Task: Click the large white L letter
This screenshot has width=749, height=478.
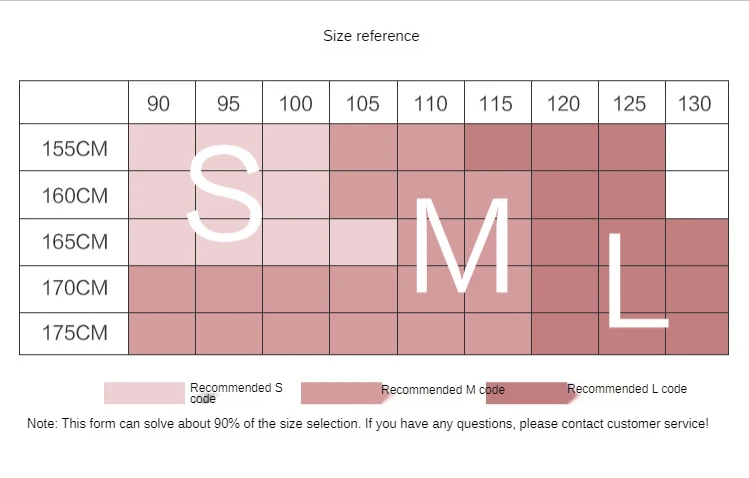Action: point(638,280)
